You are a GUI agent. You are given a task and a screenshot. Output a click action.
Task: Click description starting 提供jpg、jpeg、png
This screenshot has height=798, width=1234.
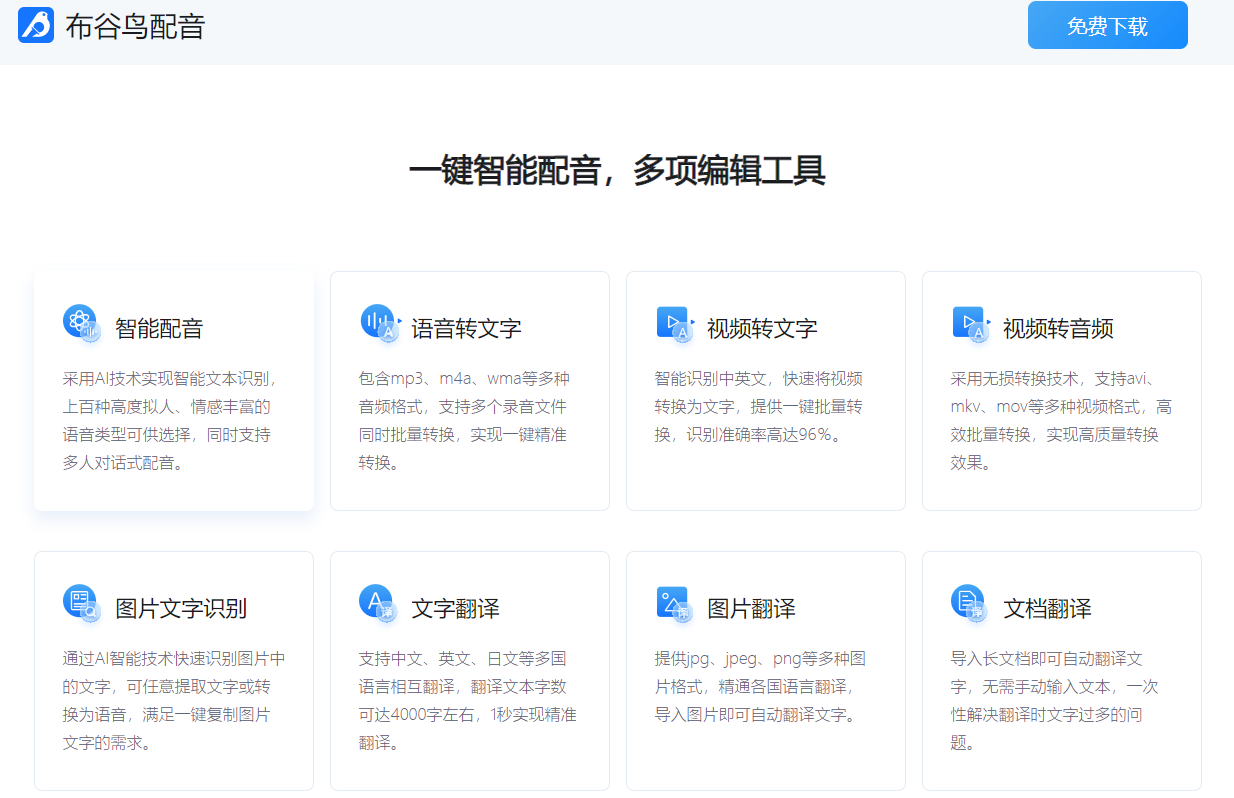pyautogui.click(x=760, y=687)
